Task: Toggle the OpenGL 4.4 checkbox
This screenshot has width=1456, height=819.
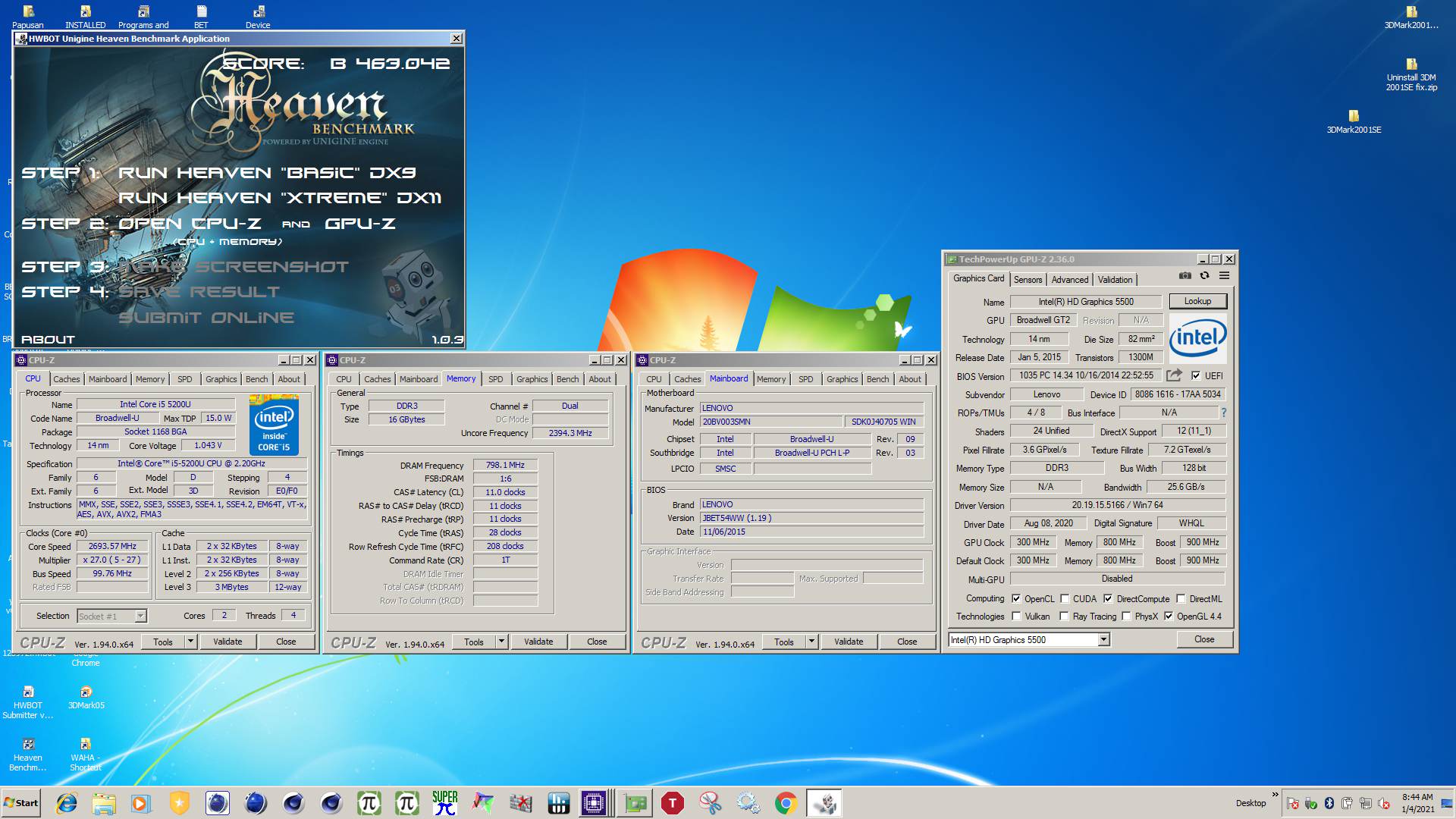Action: click(1169, 616)
